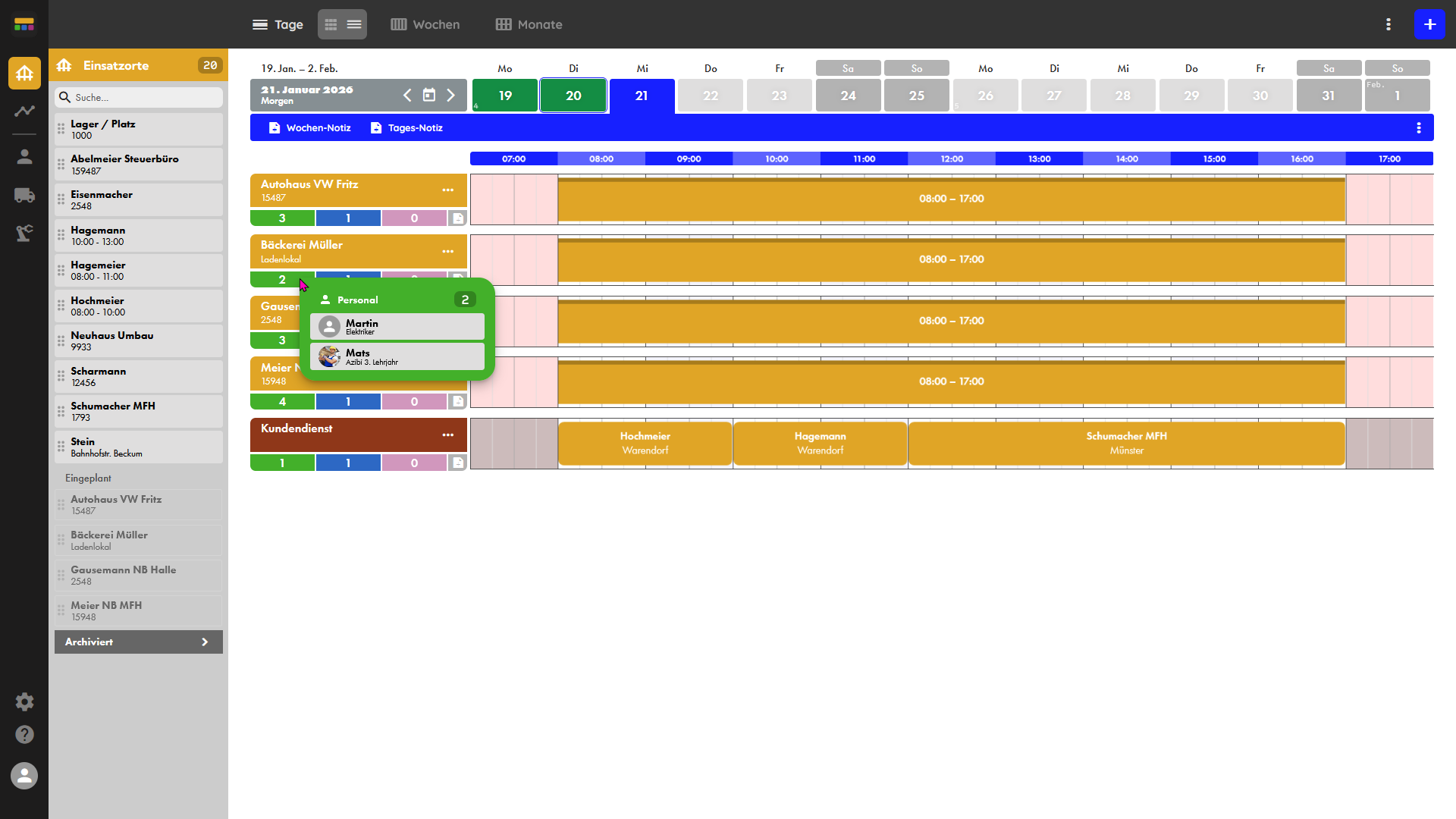Click the blue plus add button
This screenshot has width=1456, height=819.
tap(1429, 24)
